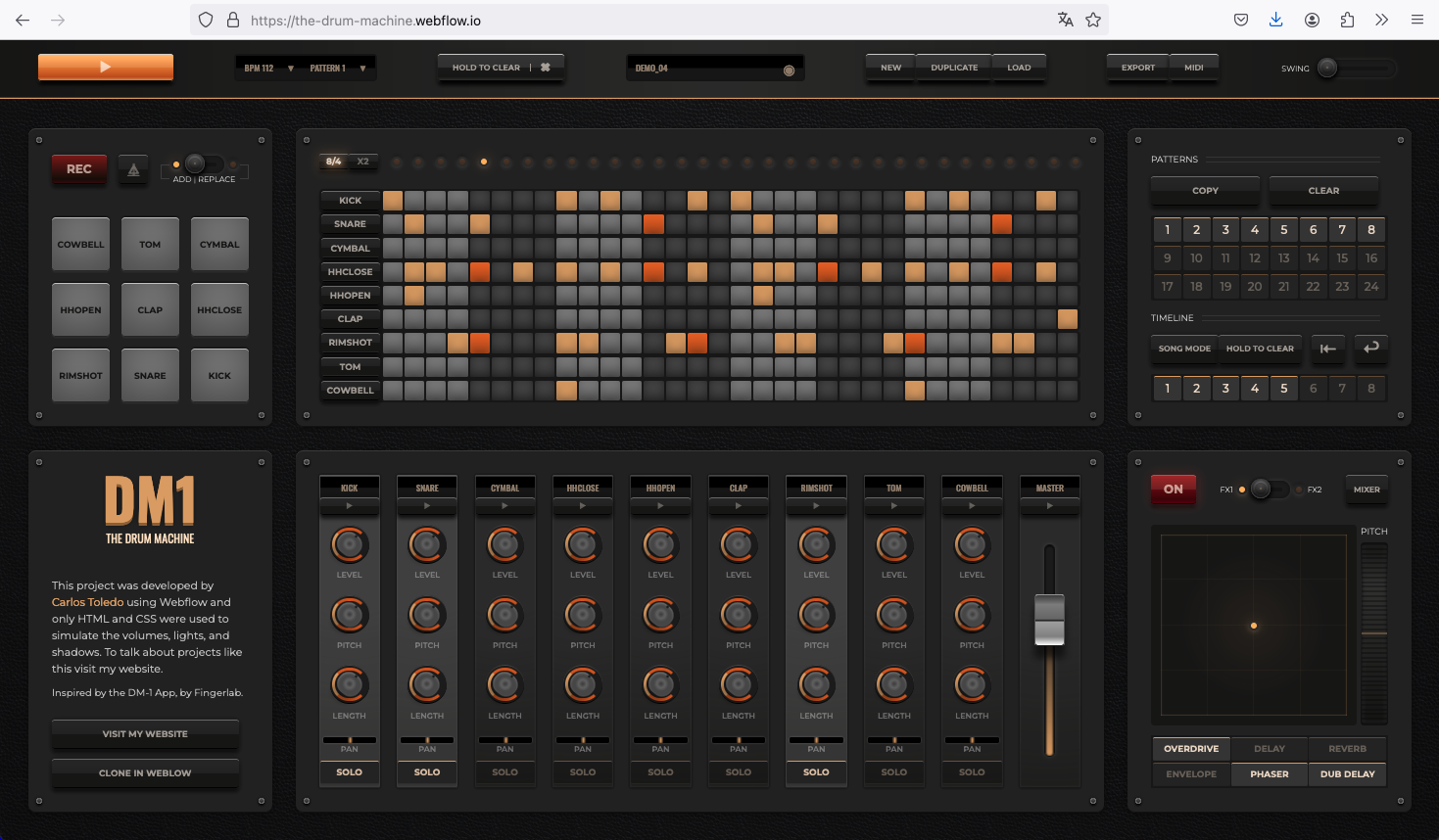1439x840 pixels.
Task: Click VISIT MY WEBSITE button
Action: coord(145,733)
